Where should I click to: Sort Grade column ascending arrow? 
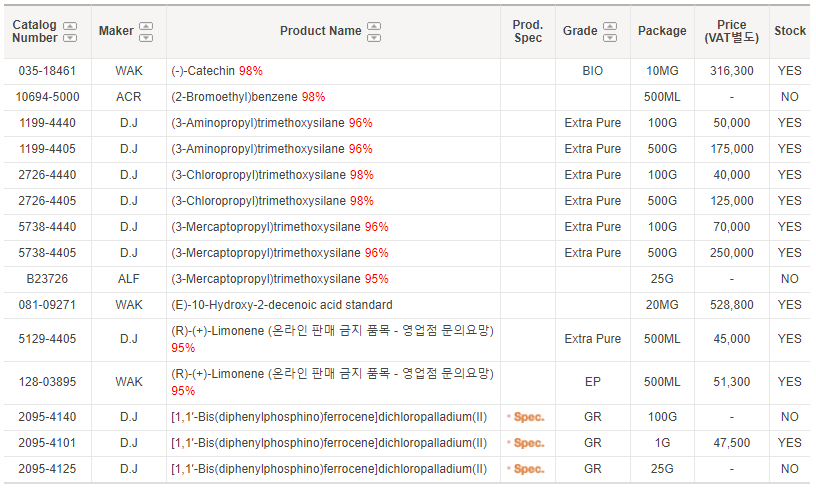[610, 26]
